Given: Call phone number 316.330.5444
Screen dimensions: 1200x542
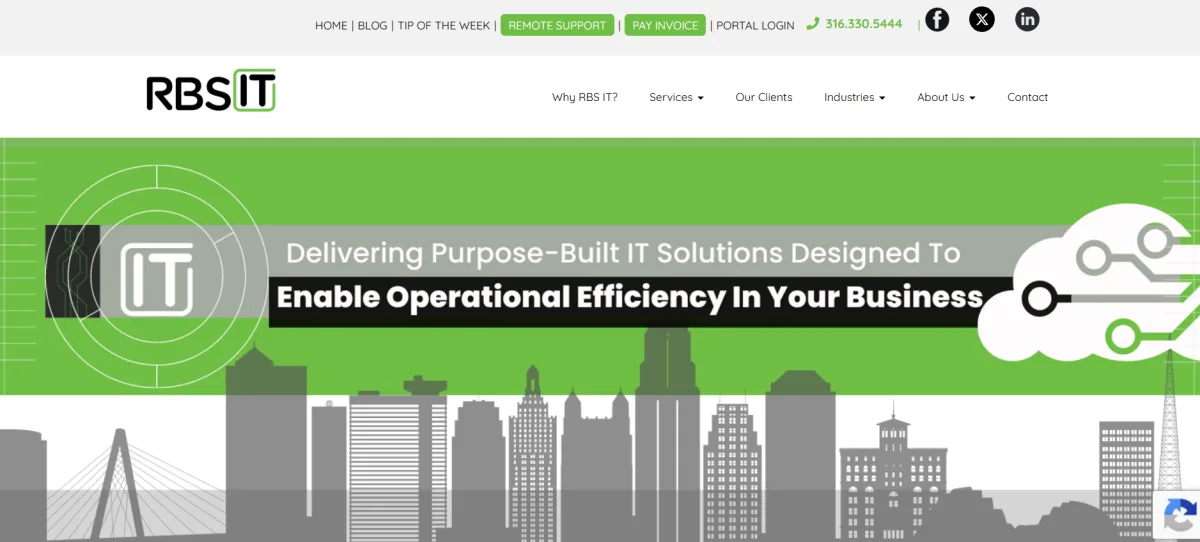Looking at the screenshot, I should [864, 24].
